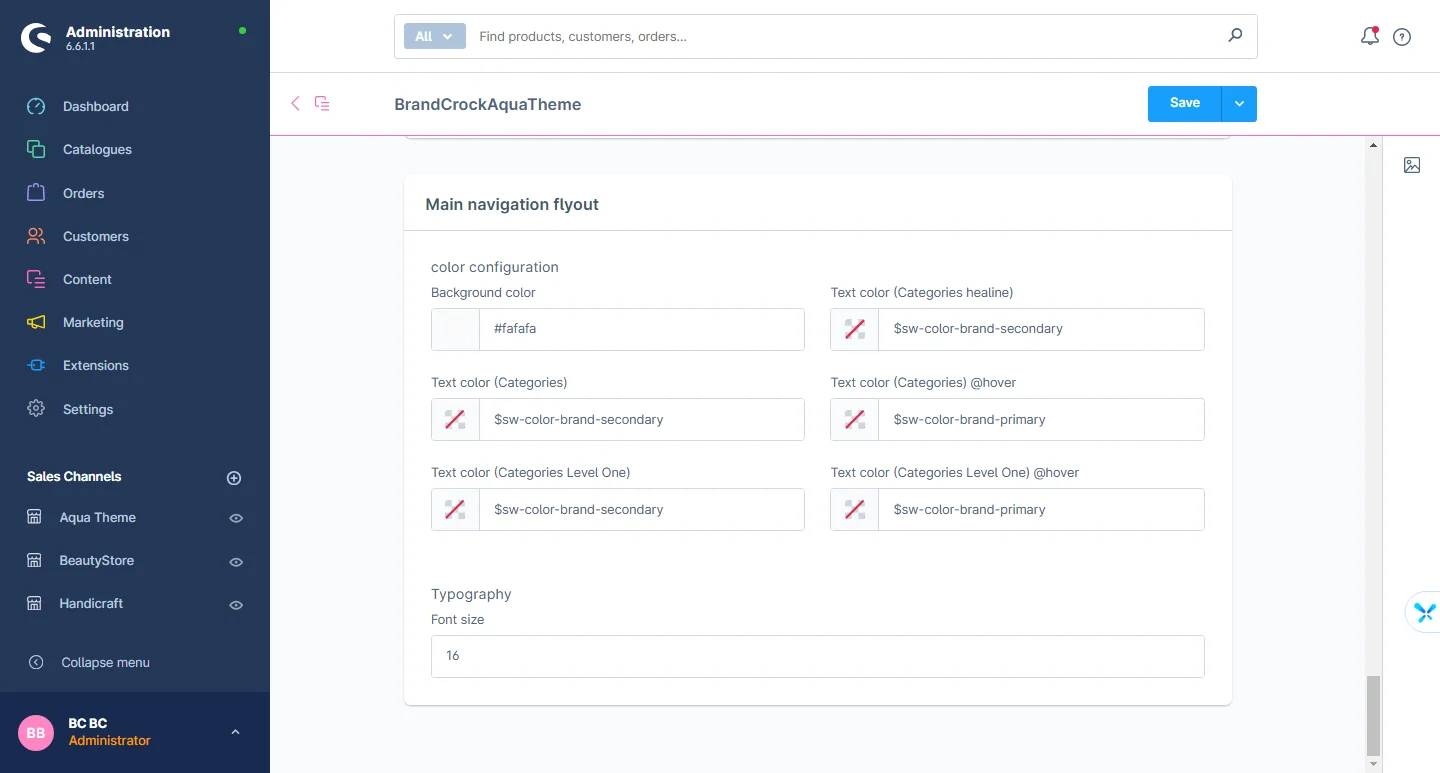Go back using the left arrow icon

click(295, 103)
